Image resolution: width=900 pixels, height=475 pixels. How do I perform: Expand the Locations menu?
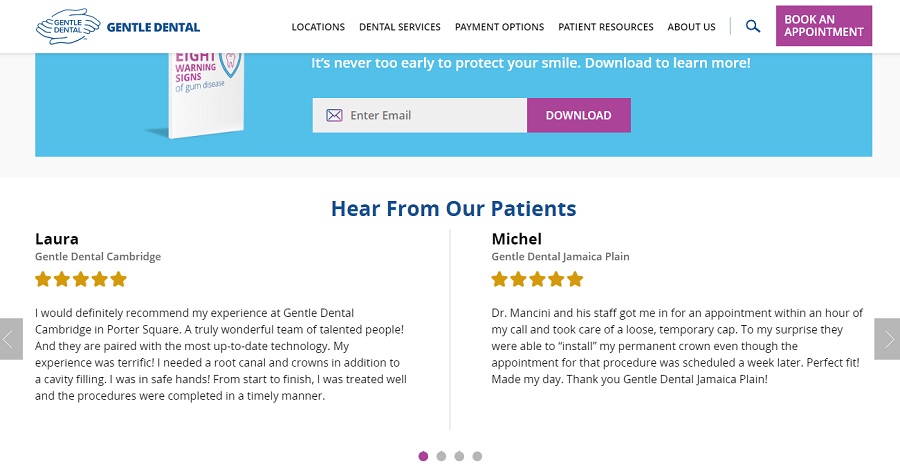point(318,27)
